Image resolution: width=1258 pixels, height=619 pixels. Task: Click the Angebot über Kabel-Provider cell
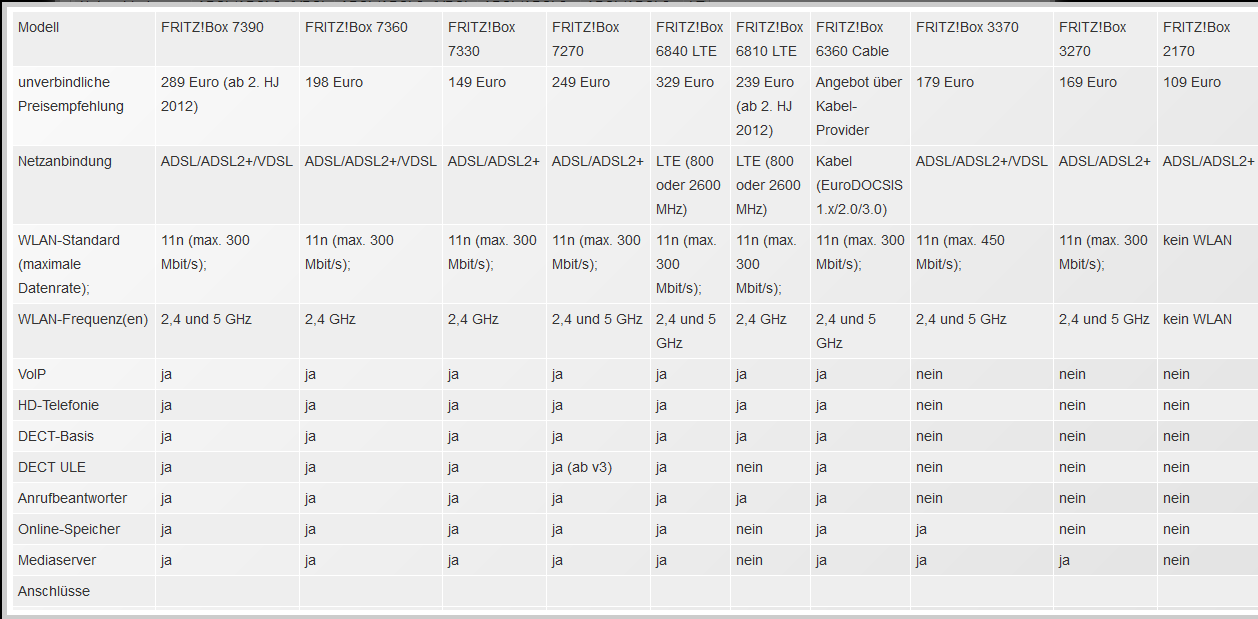(858, 106)
